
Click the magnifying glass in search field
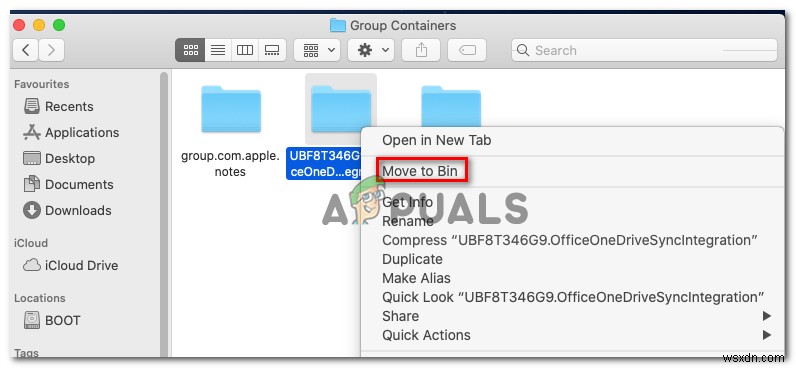tap(523, 50)
